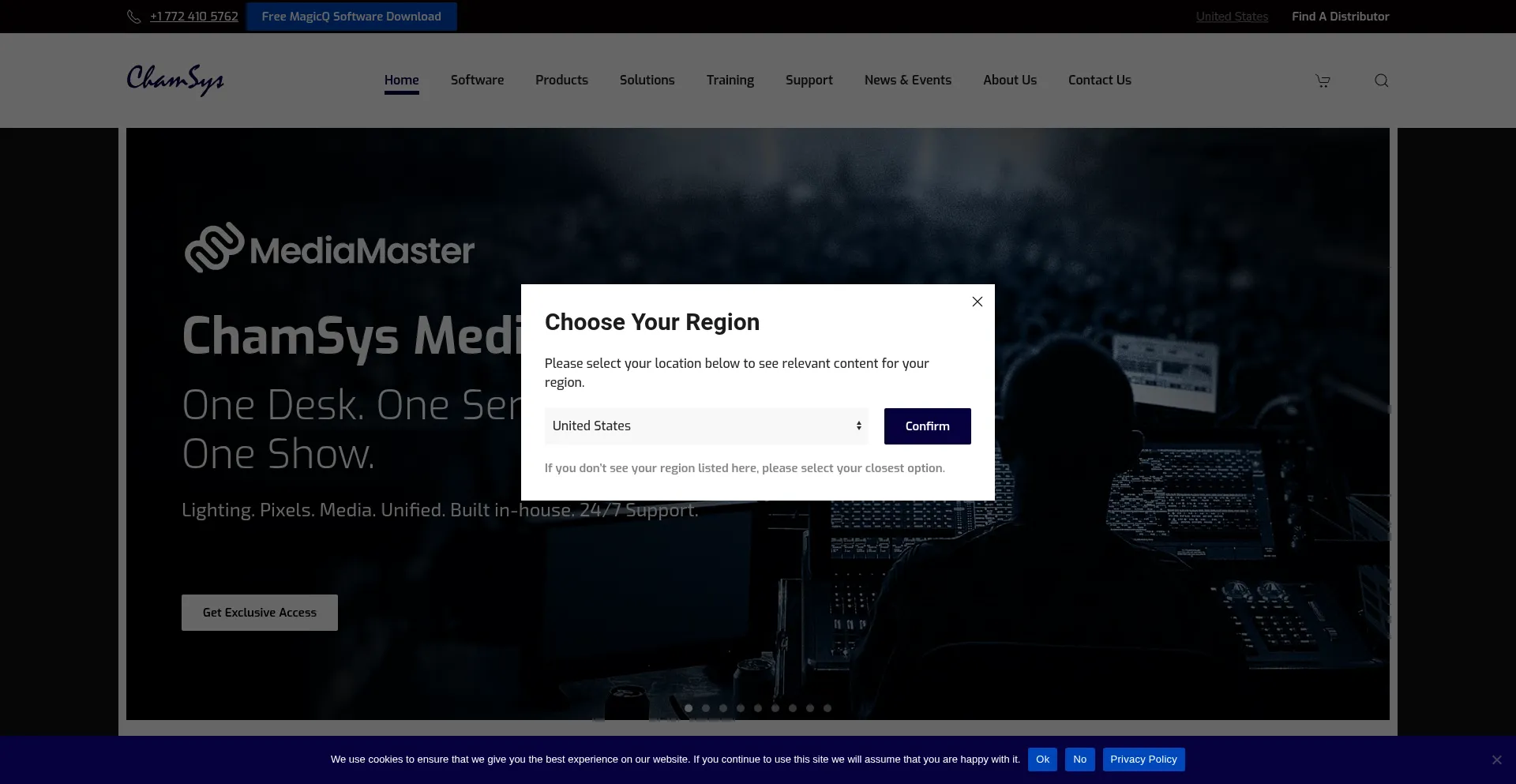The image size is (1516, 784).
Task: Go to the Home menu item
Action: pos(402,81)
